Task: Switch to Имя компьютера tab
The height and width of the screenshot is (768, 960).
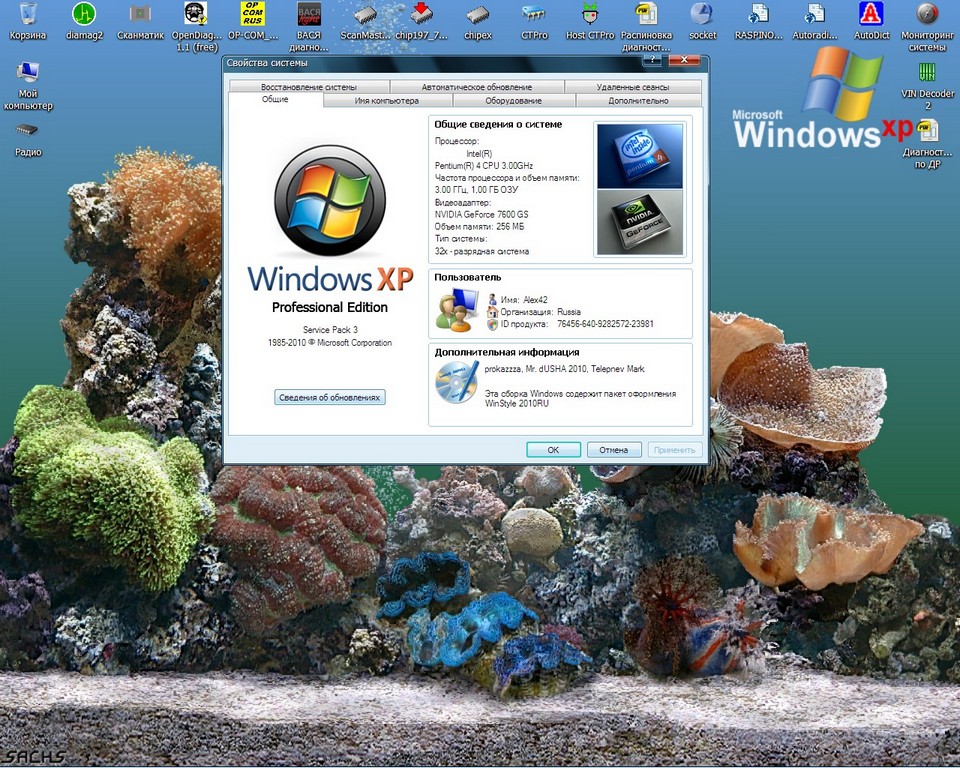Action: (x=387, y=100)
